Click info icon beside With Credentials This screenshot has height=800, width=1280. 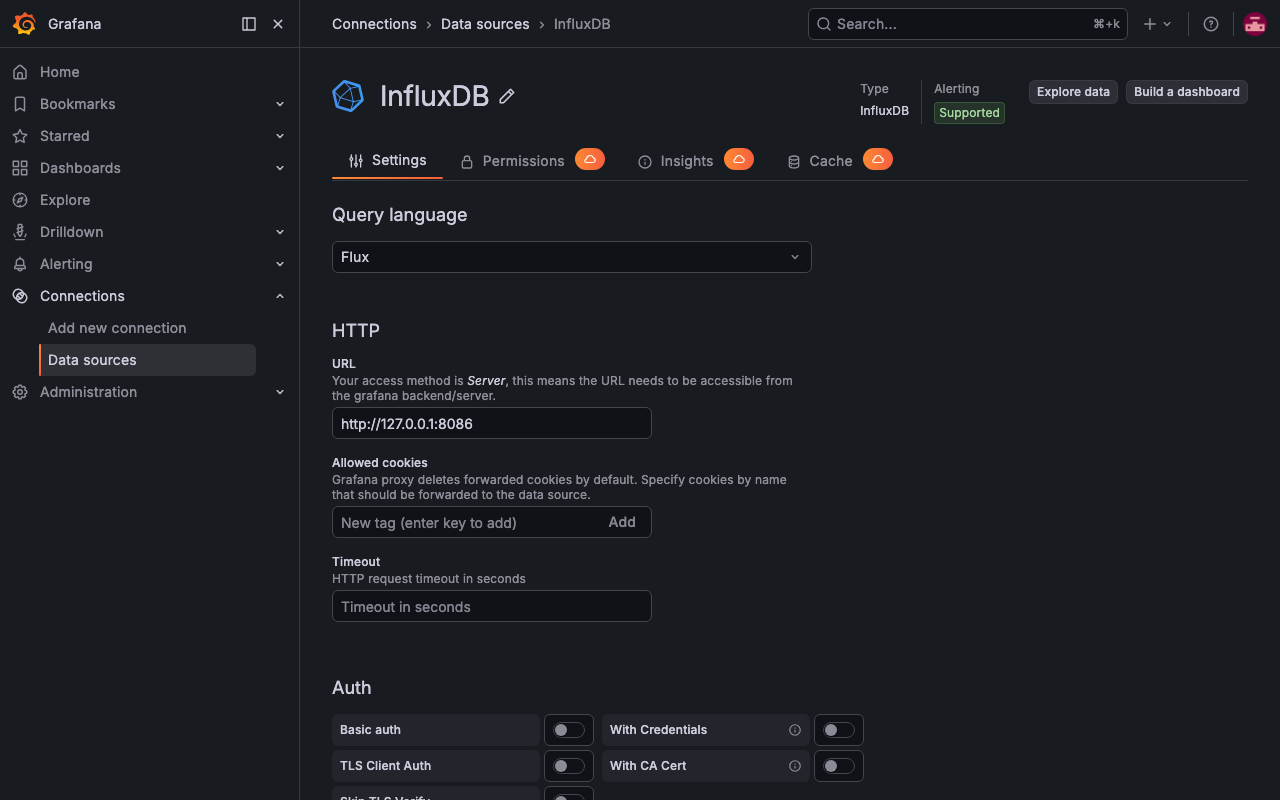[x=795, y=730]
